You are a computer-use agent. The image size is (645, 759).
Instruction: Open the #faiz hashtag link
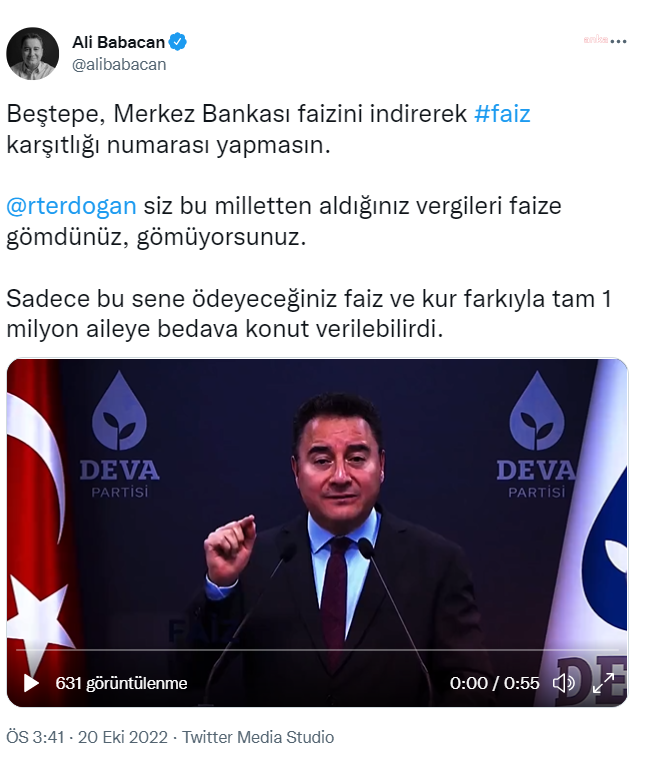[502, 114]
